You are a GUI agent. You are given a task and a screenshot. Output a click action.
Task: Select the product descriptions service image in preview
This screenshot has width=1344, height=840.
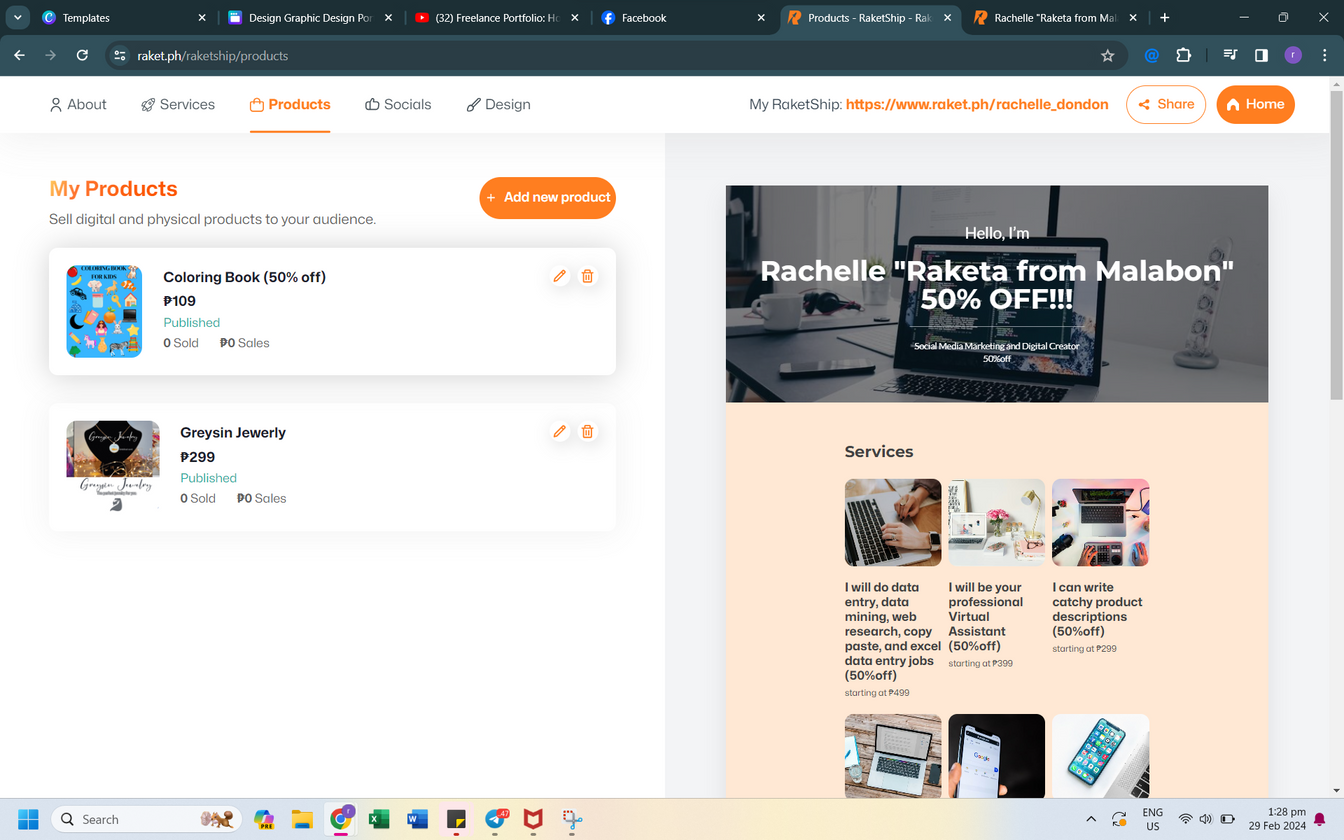[1101, 522]
